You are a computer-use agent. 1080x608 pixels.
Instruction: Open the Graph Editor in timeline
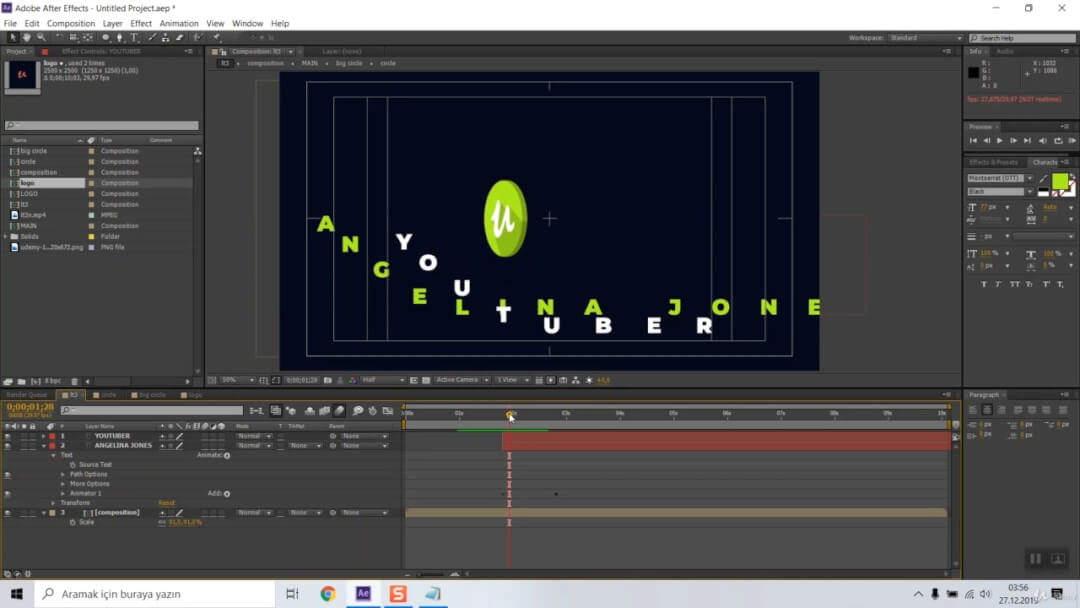click(x=388, y=411)
